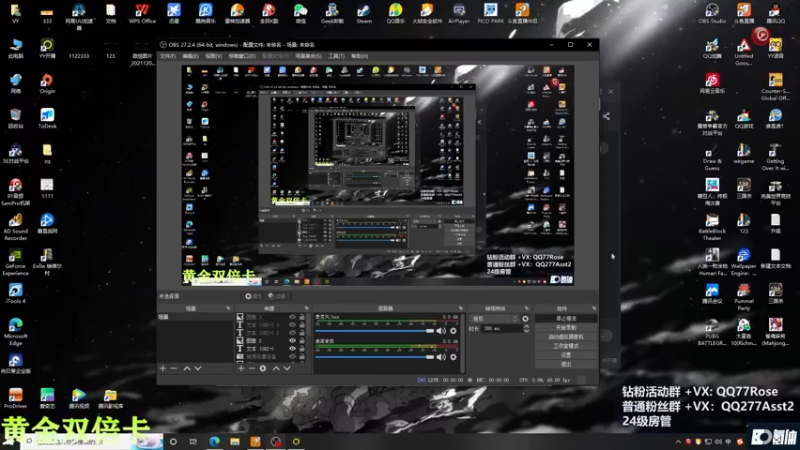Click the 停止推流 stop streaming button
This screenshot has height=450, width=800.
pyautogui.click(x=566, y=318)
